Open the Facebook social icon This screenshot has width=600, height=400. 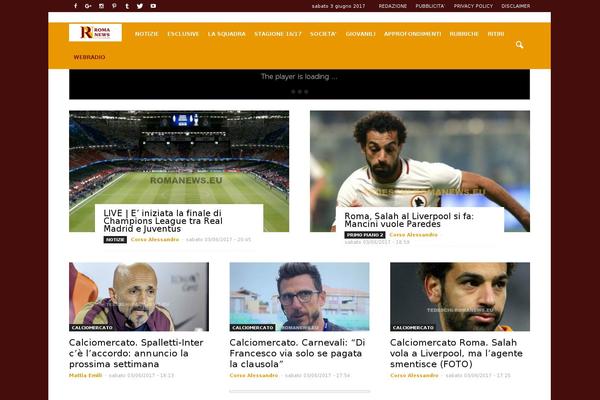pyautogui.click(x=75, y=6)
